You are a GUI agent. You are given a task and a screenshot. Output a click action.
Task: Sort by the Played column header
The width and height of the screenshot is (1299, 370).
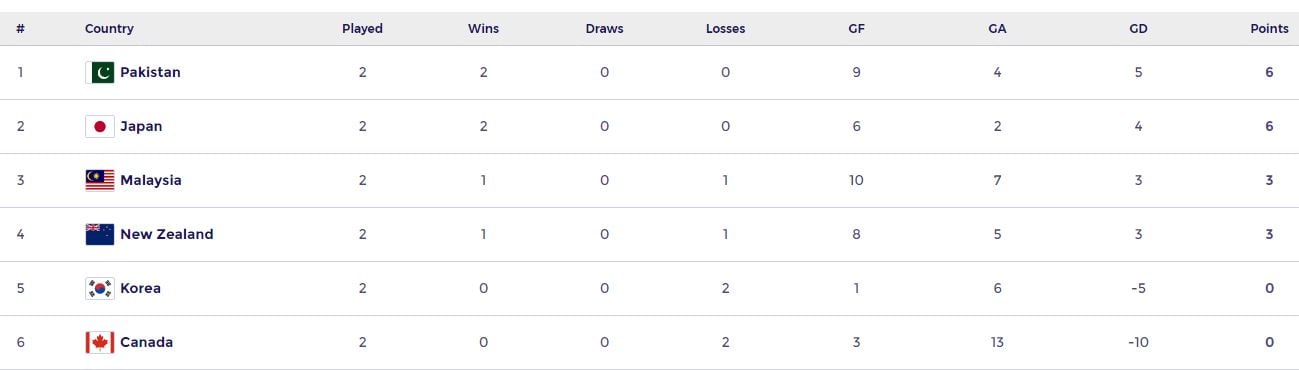click(x=362, y=29)
